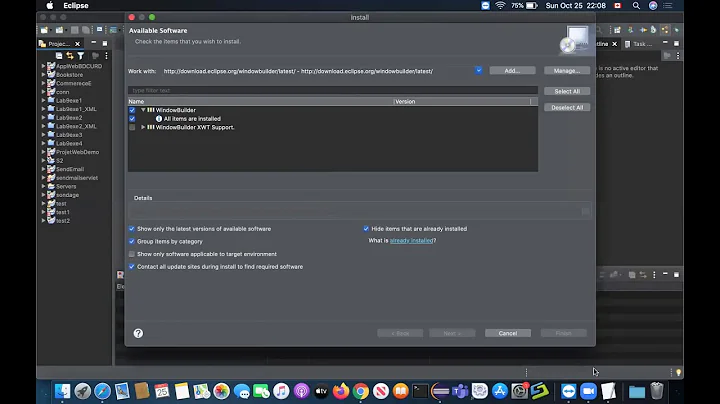Click the help question mark icon
Viewport: 720px width, 404px height.
tap(138, 333)
